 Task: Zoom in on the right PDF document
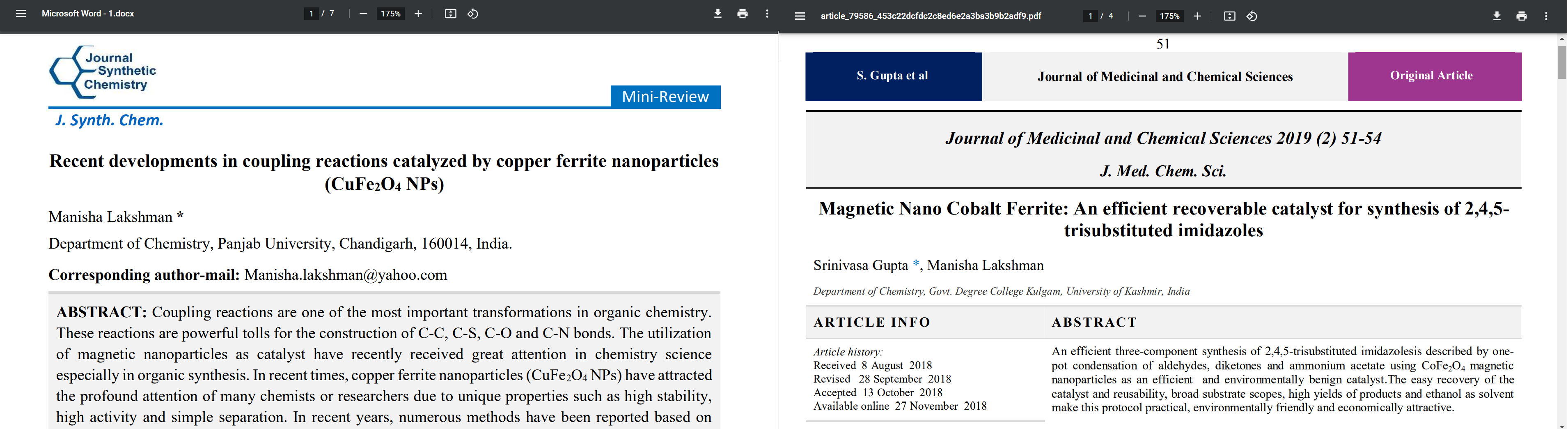pos(1197,16)
